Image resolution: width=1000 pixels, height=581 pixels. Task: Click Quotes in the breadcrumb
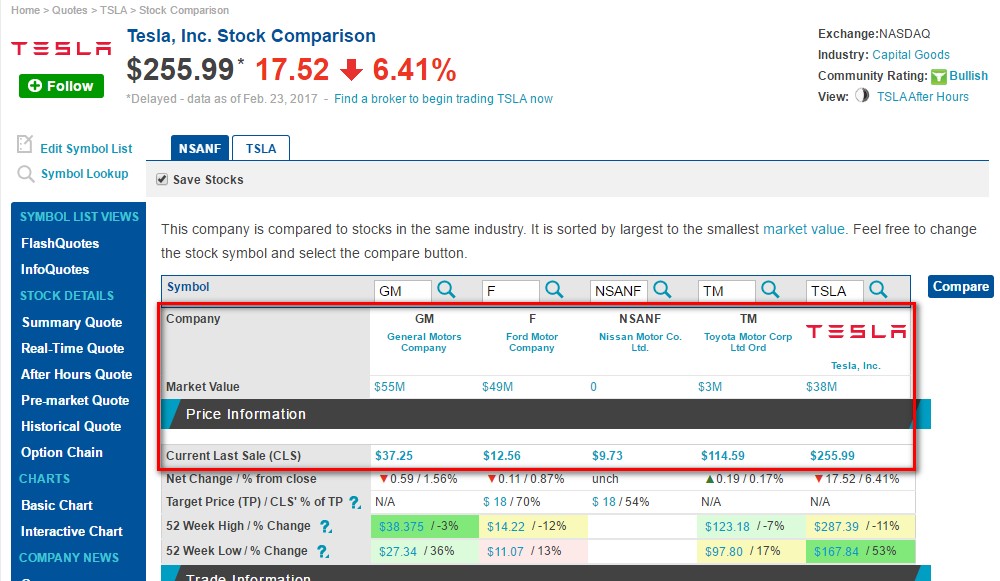coord(70,10)
